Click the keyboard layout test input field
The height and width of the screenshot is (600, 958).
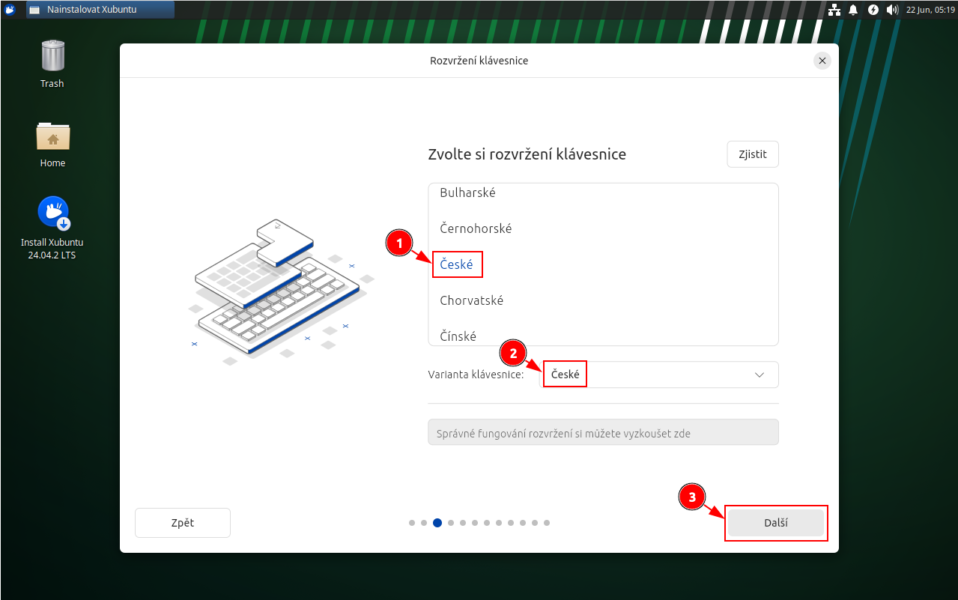click(x=602, y=433)
